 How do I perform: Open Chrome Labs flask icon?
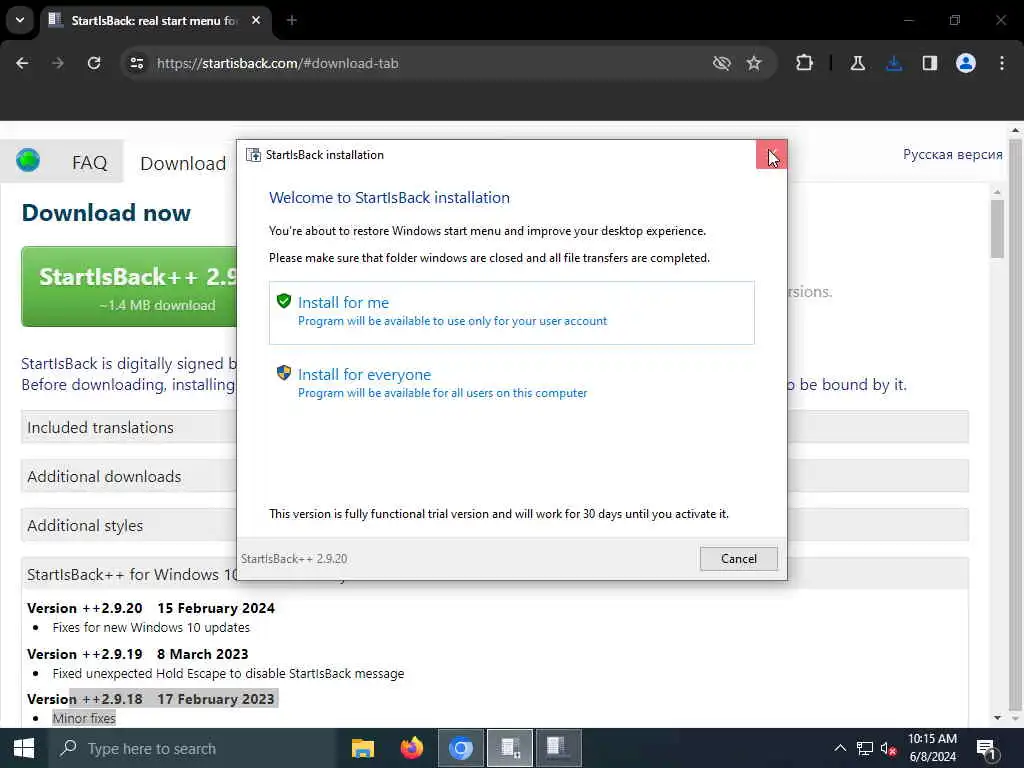(857, 63)
